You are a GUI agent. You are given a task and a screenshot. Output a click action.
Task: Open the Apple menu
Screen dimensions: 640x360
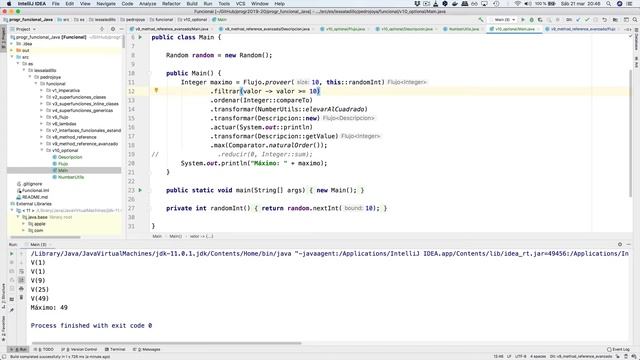tap(9, 4)
